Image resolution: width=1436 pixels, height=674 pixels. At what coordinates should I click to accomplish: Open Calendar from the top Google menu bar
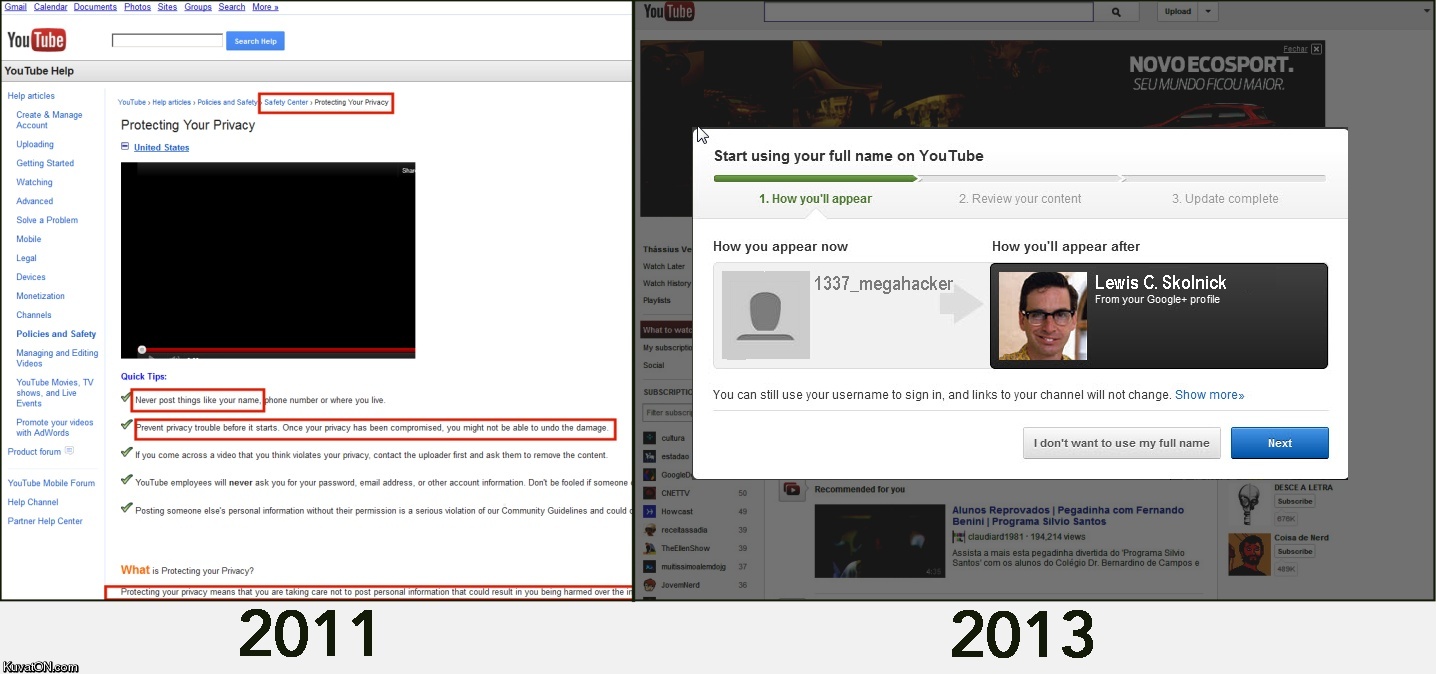50,5
